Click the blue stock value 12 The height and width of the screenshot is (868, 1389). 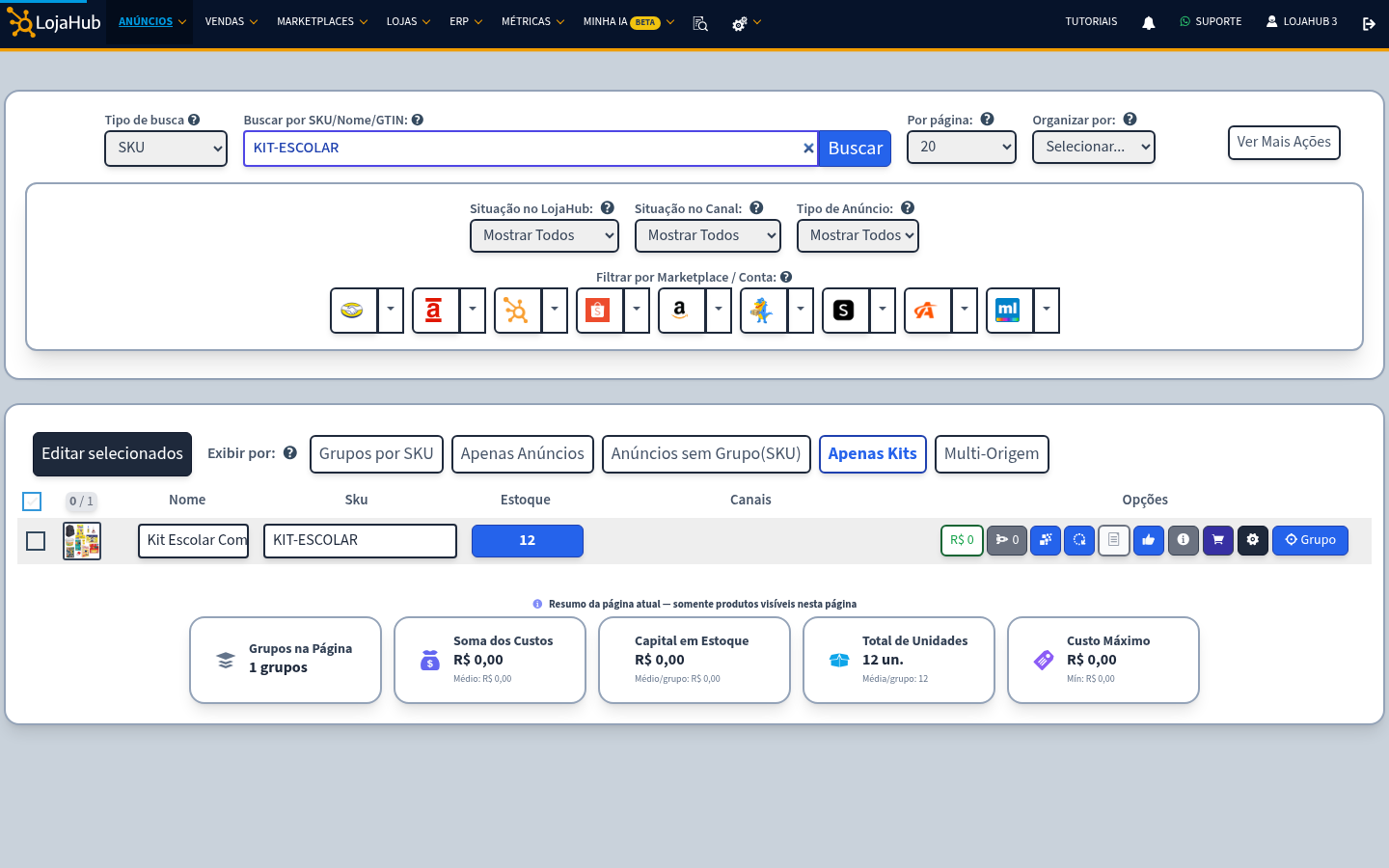(x=528, y=541)
